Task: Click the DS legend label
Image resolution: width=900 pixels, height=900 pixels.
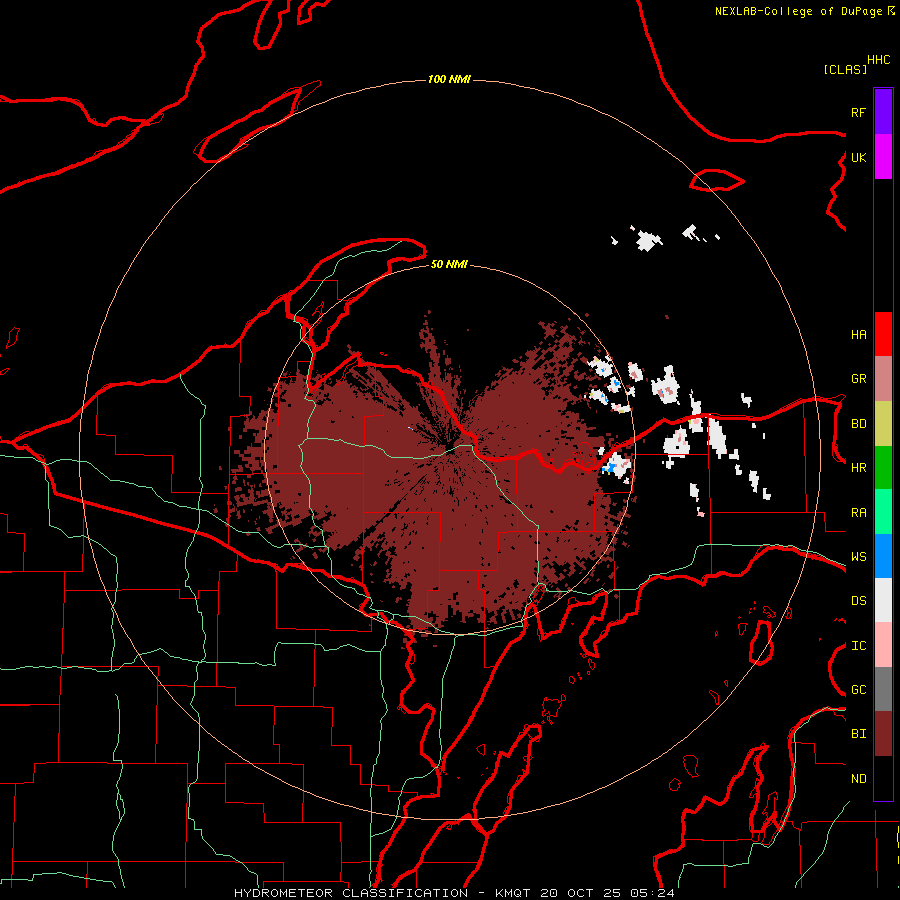Action: 858,601
